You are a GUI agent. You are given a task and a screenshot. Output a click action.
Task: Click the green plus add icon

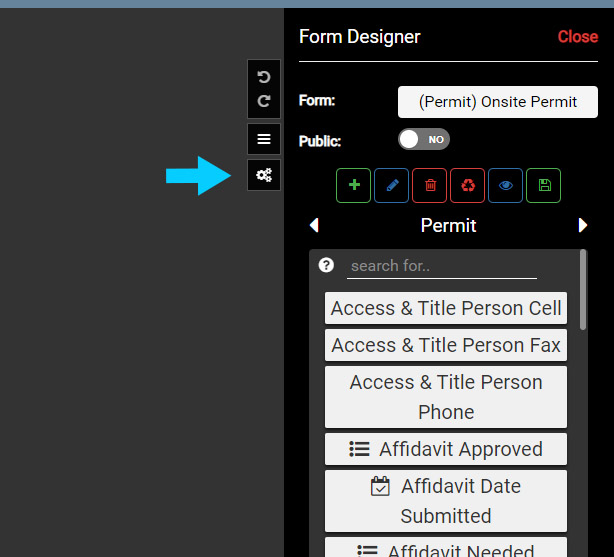pos(353,185)
